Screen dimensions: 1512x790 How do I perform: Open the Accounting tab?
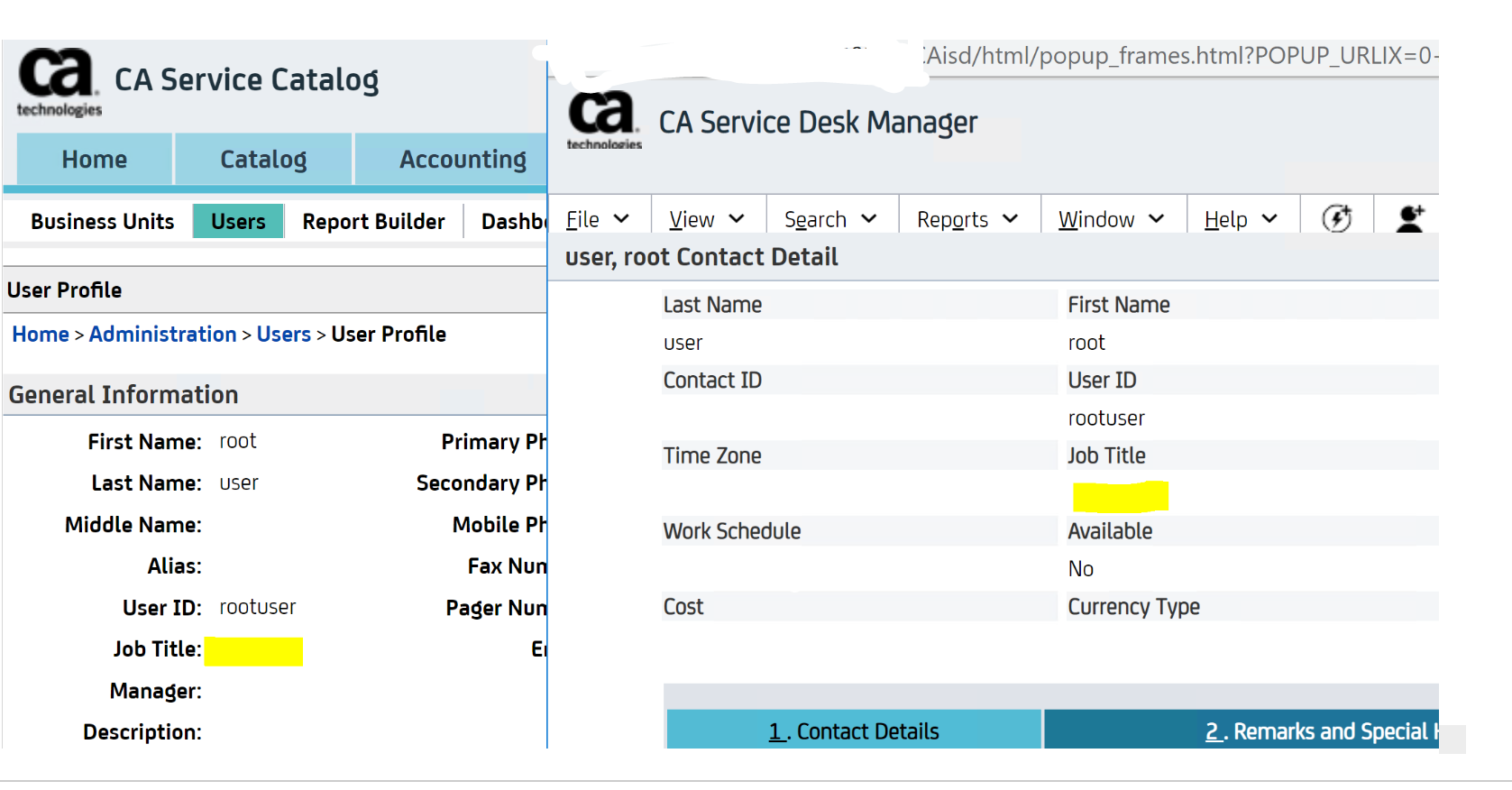[462, 160]
